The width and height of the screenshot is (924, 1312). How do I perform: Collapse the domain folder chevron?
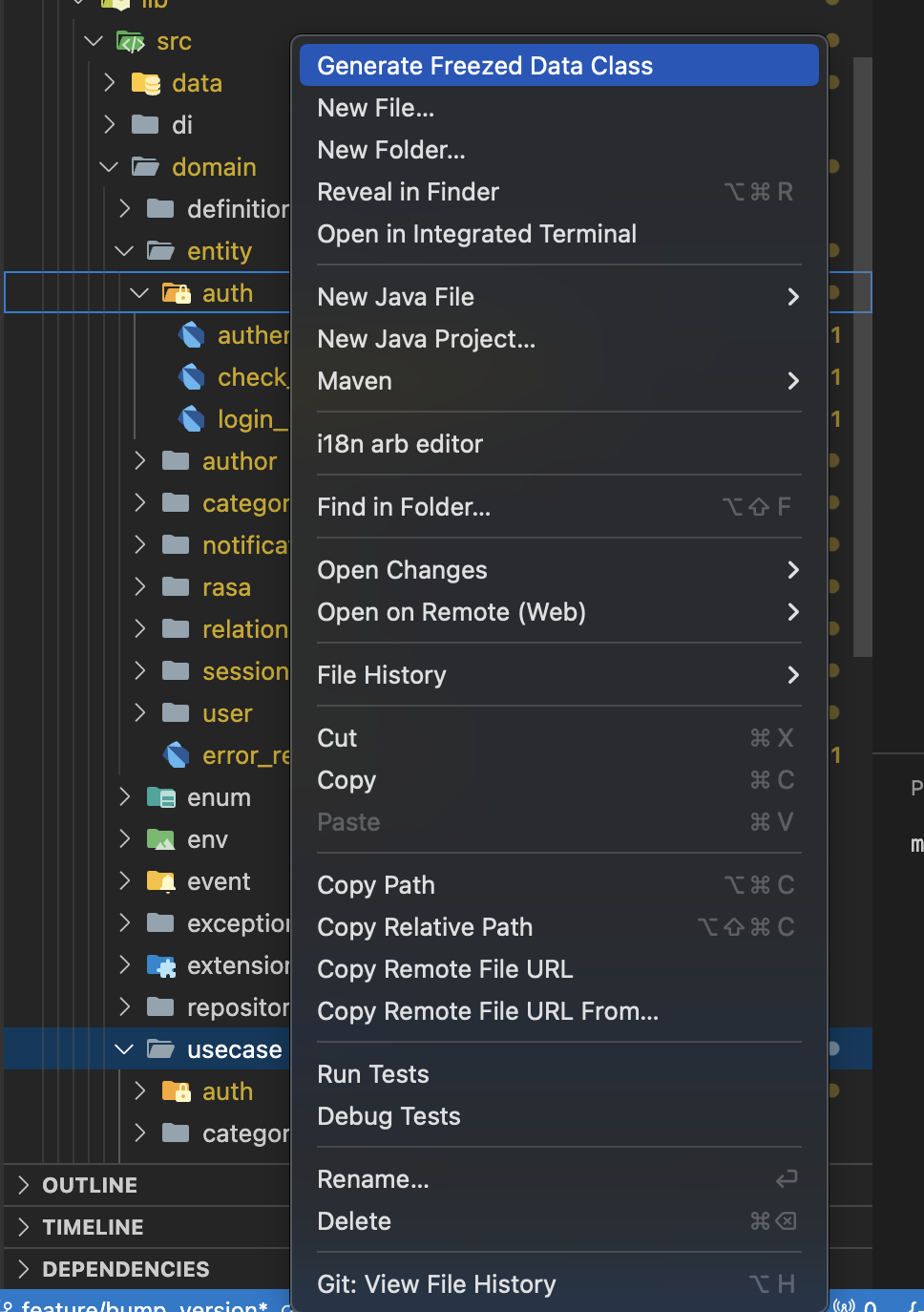109,167
